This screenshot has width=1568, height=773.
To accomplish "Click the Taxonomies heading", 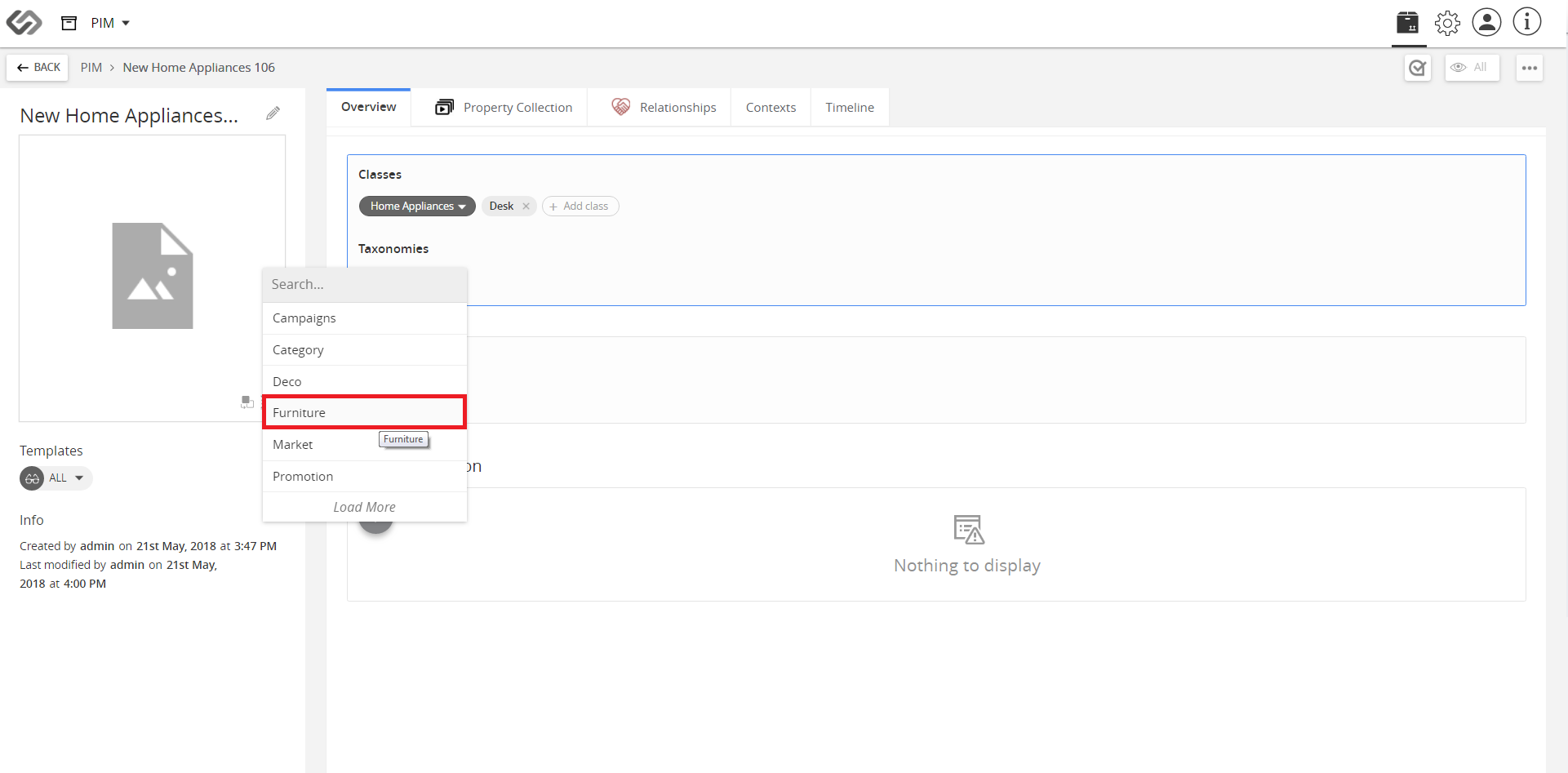I will [393, 249].
